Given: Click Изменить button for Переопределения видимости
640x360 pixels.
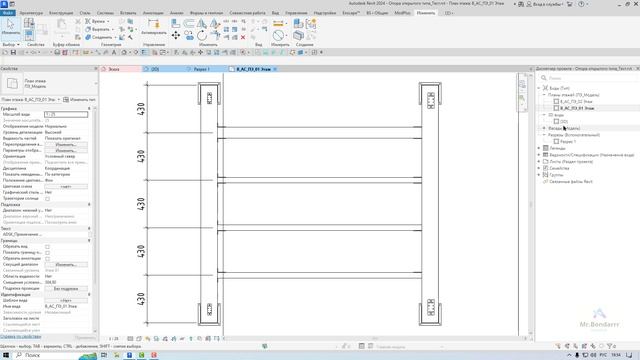Looking at the screenshot, I should pos(66,144).
